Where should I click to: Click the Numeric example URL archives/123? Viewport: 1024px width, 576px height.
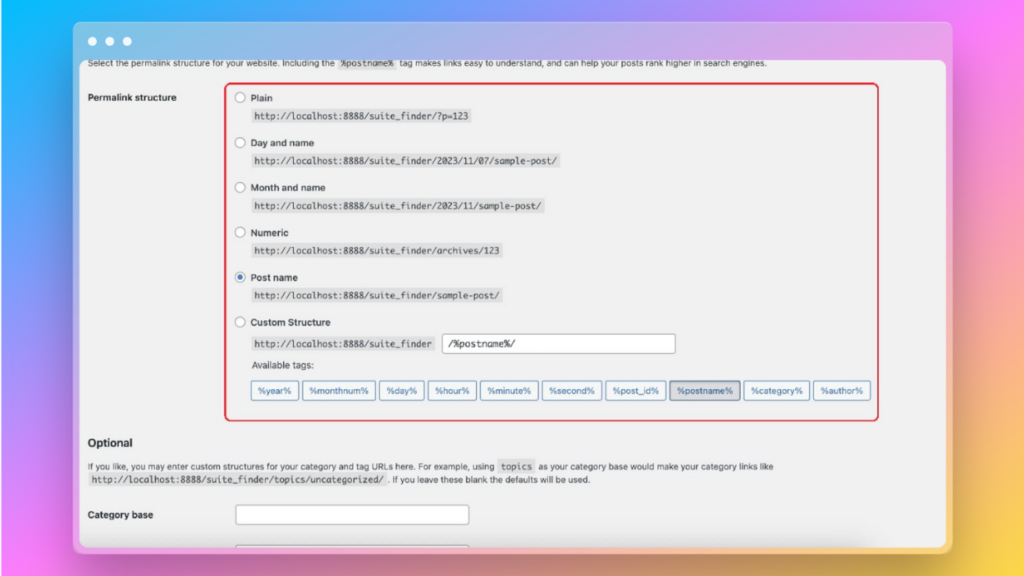(x=377, y=251)
